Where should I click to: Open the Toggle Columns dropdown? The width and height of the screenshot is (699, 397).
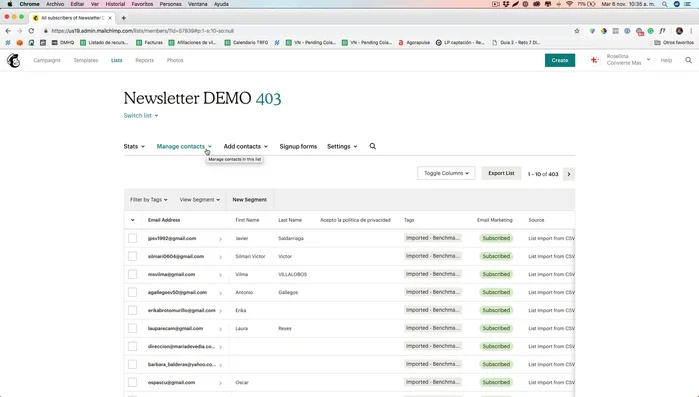(446, 173)
